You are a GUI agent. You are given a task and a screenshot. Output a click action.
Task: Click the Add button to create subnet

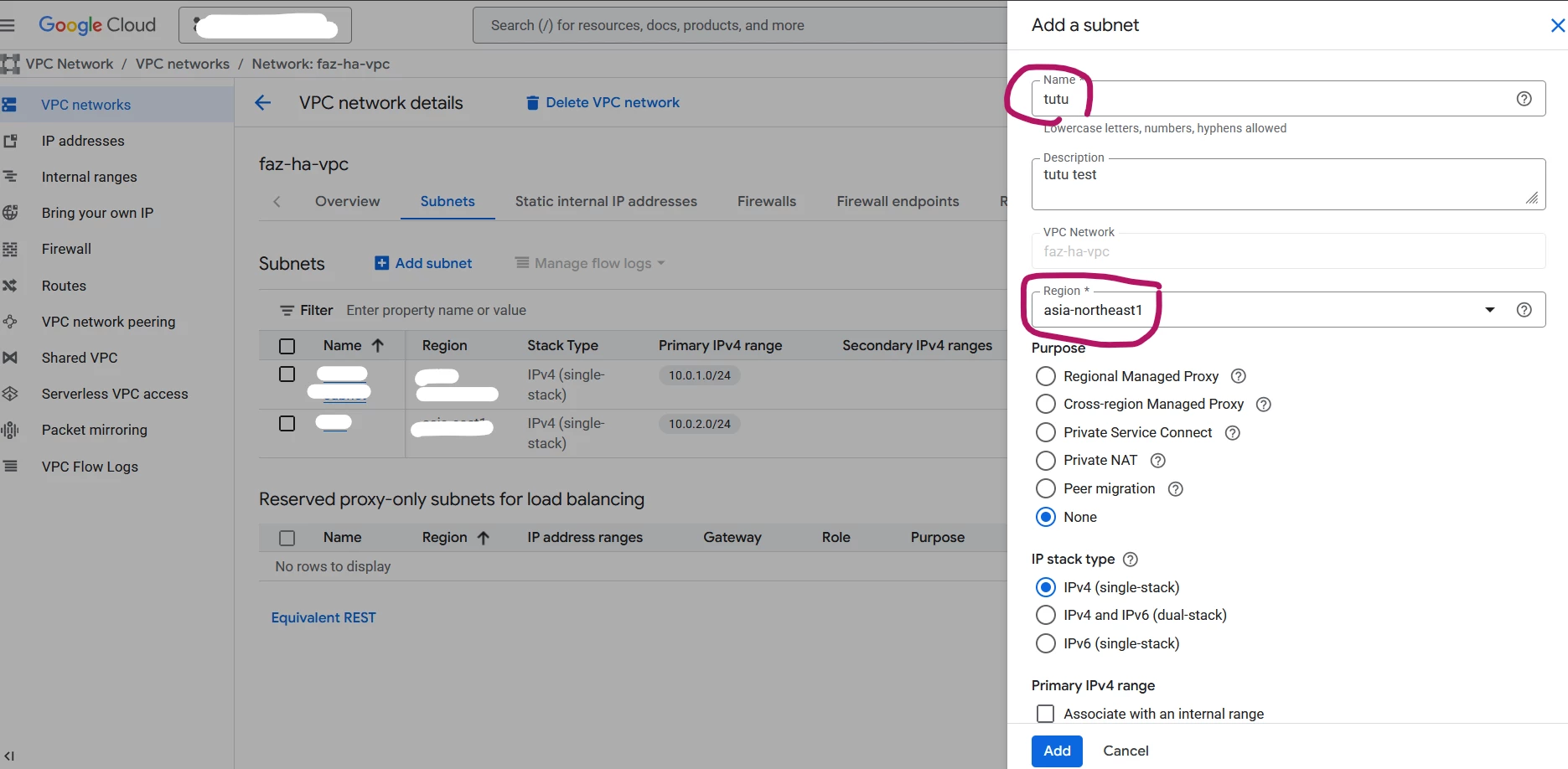pyautogui.click(x=1057, y=751)
